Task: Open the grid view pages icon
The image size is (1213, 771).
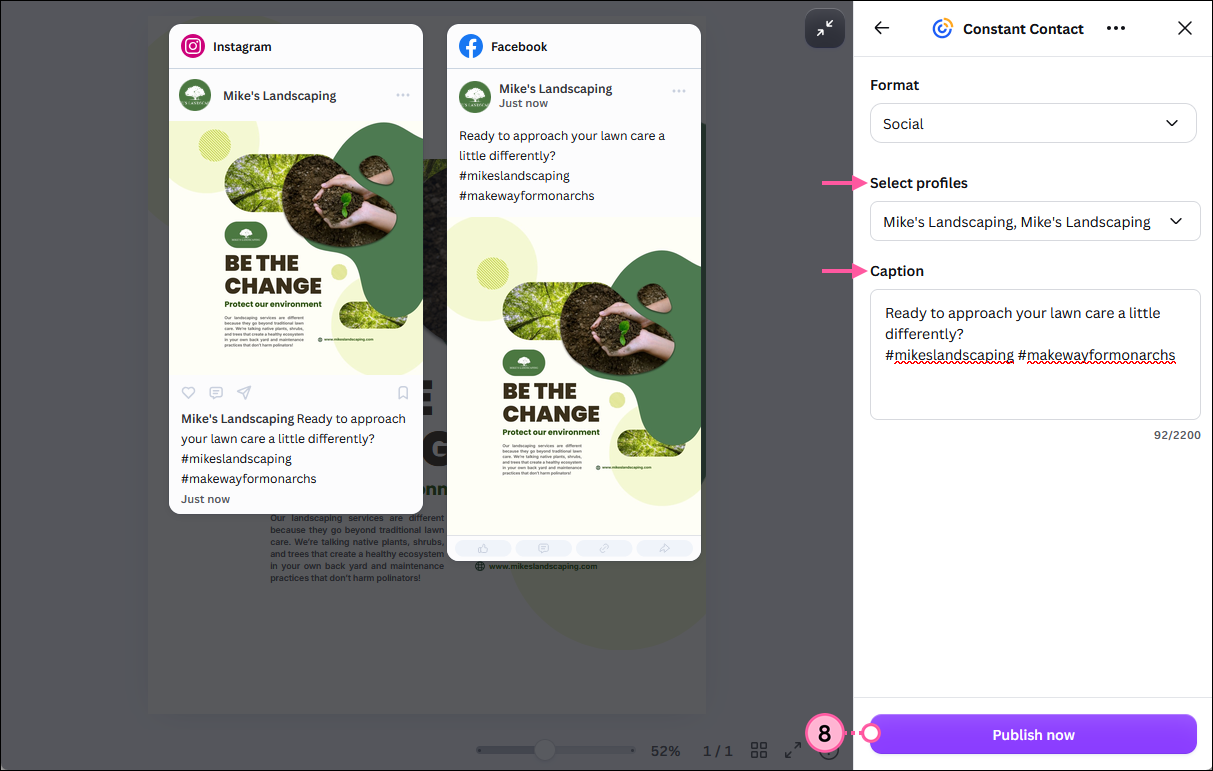Action: point(759,750)
